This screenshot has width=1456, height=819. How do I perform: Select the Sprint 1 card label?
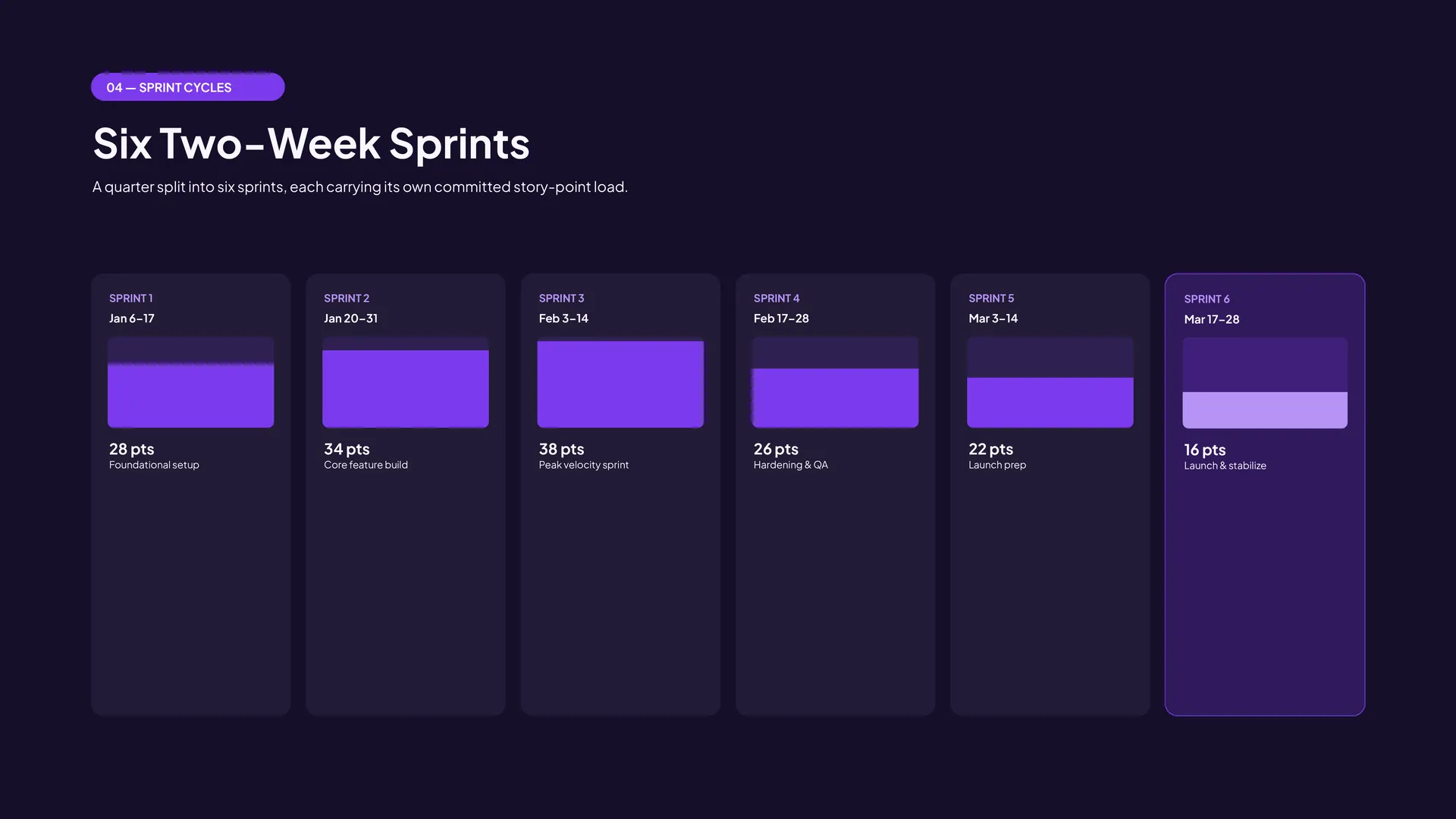[x=130, y=298]
